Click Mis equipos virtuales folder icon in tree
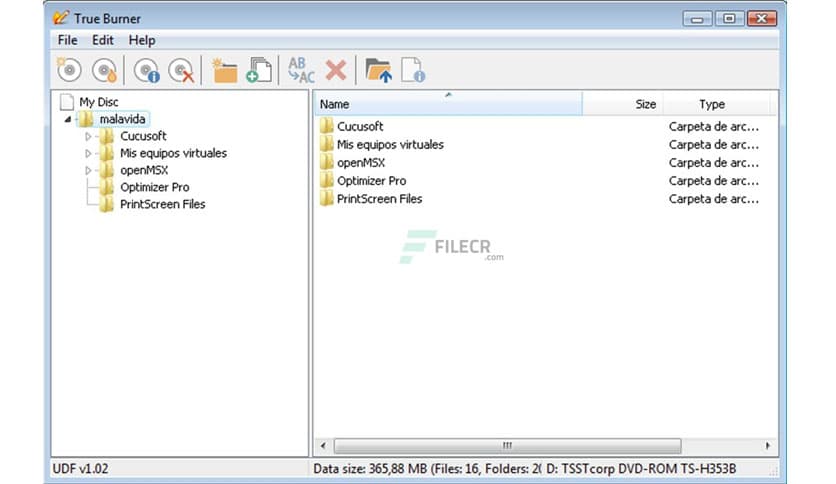 pos(107,152)
